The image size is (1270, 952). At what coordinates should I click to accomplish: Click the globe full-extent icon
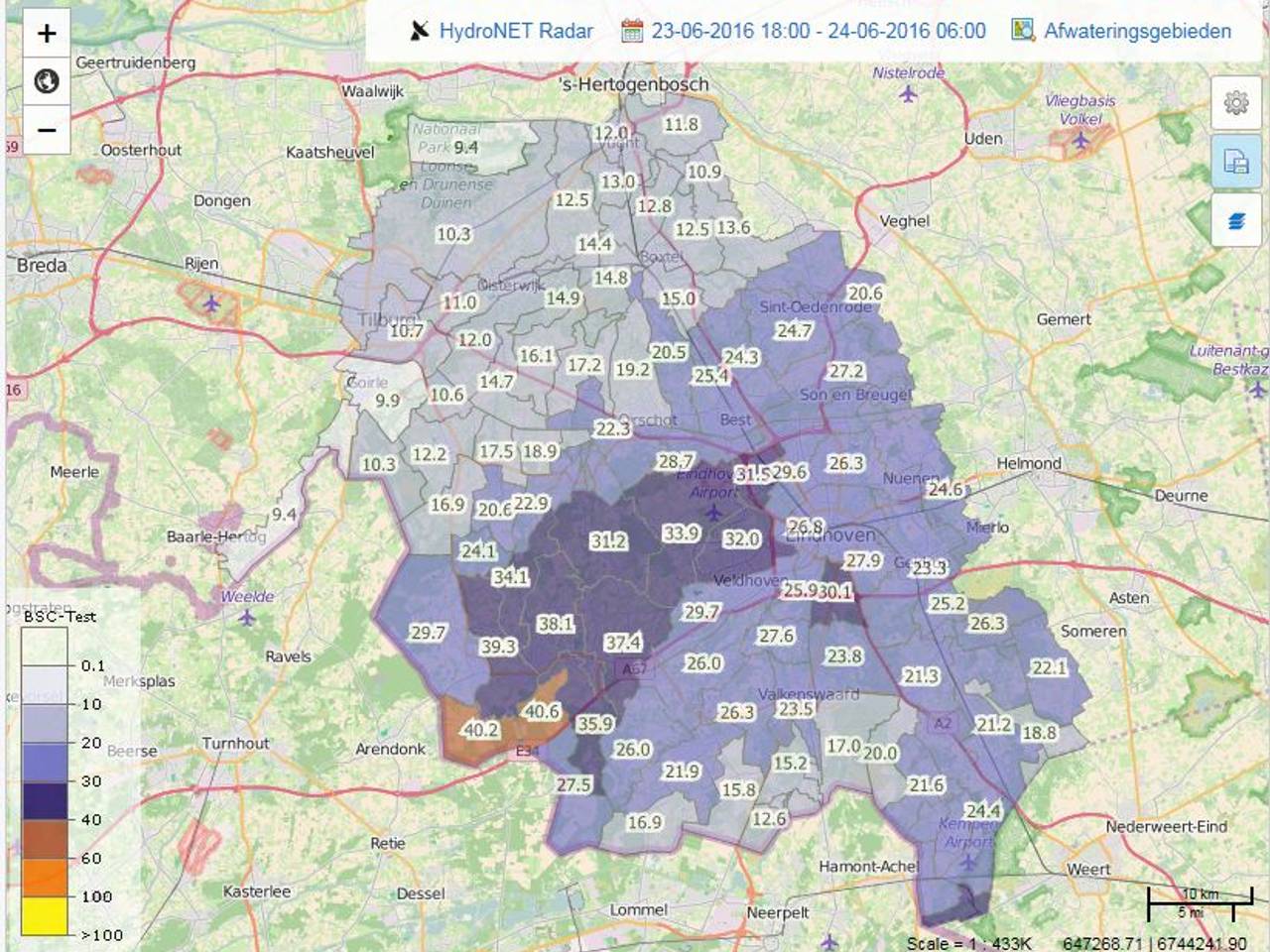coord(46,80)
